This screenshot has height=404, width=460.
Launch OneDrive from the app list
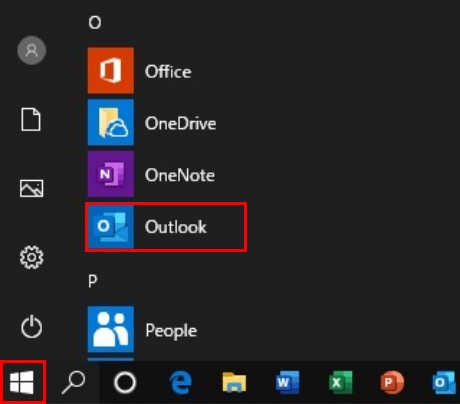[111, 122]
